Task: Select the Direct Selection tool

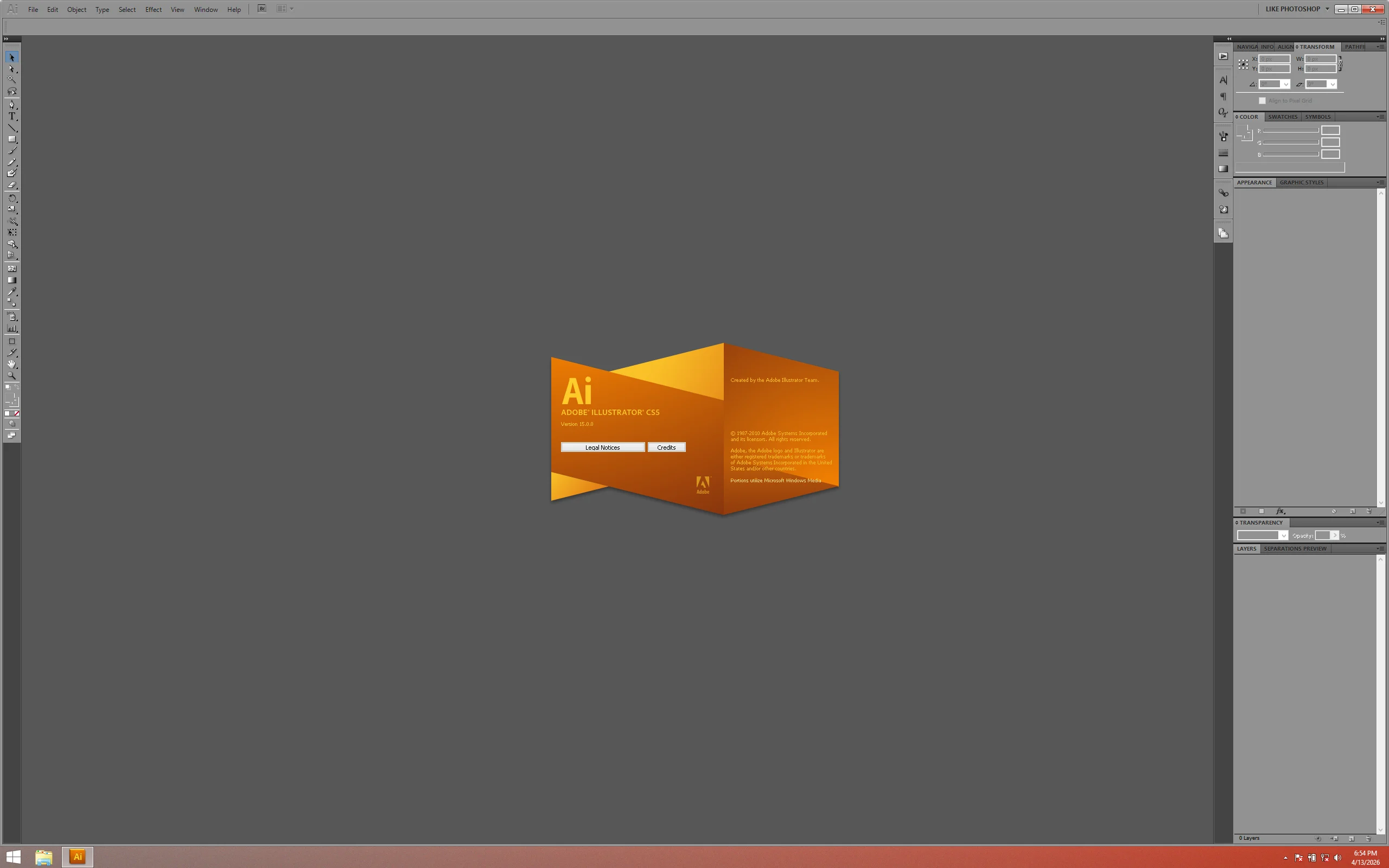Action: pos(11,69)
